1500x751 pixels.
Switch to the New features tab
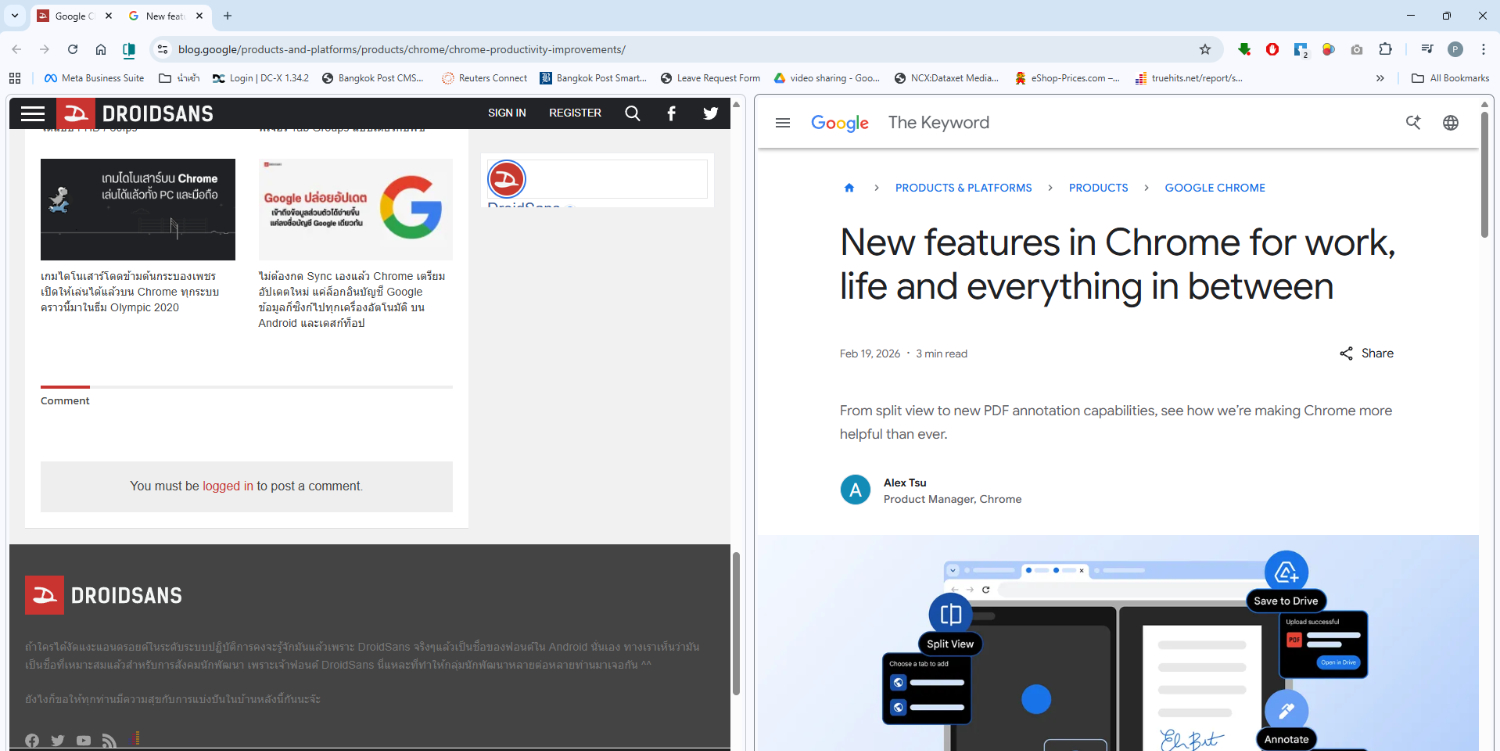(165, 16)
